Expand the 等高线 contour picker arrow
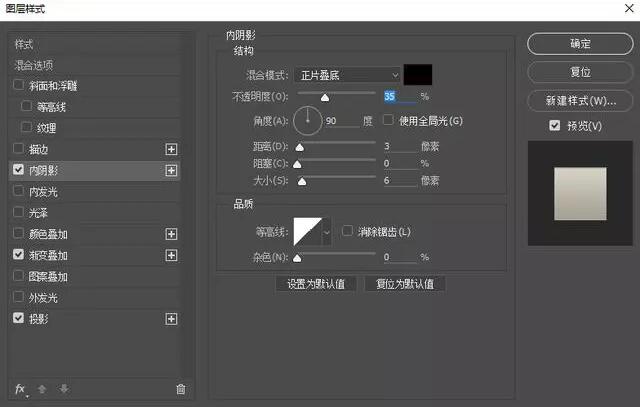The height and width of the screenshot is (407, 640). pos(326,233)
